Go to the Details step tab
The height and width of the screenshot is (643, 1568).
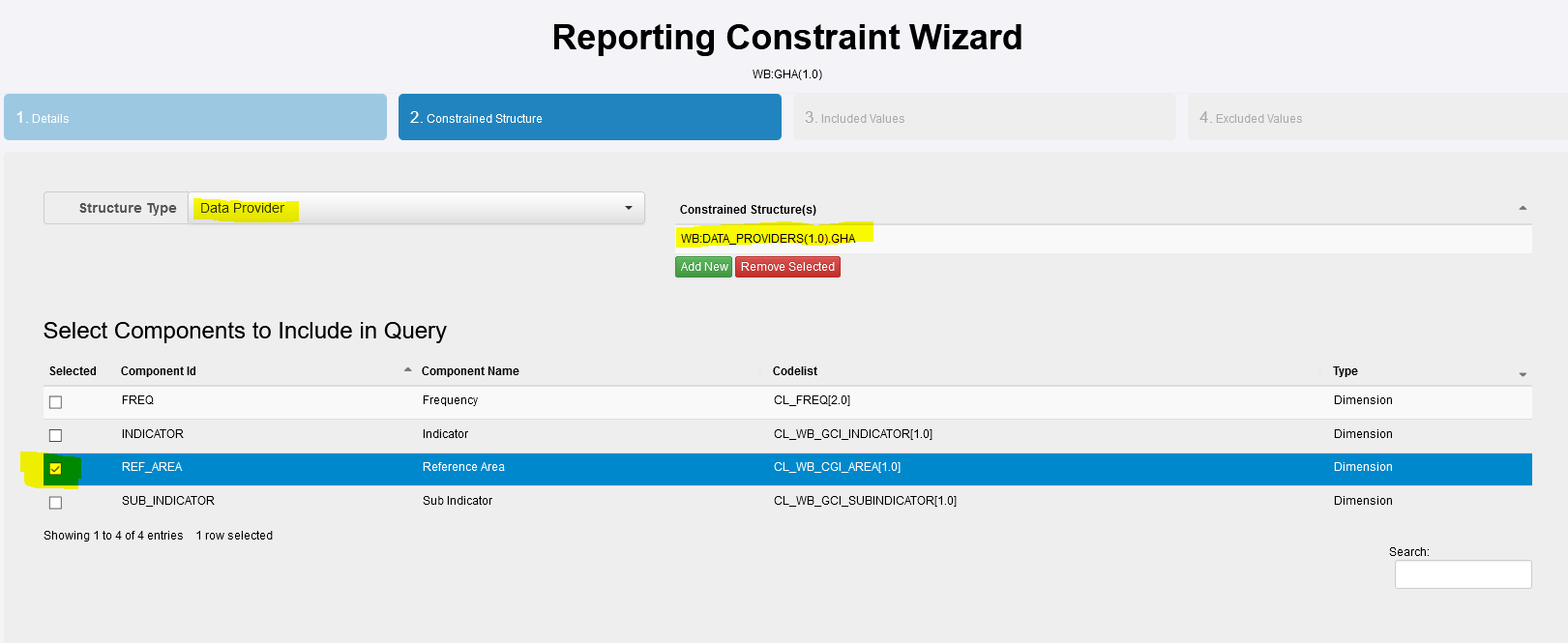tap(195, 118)
